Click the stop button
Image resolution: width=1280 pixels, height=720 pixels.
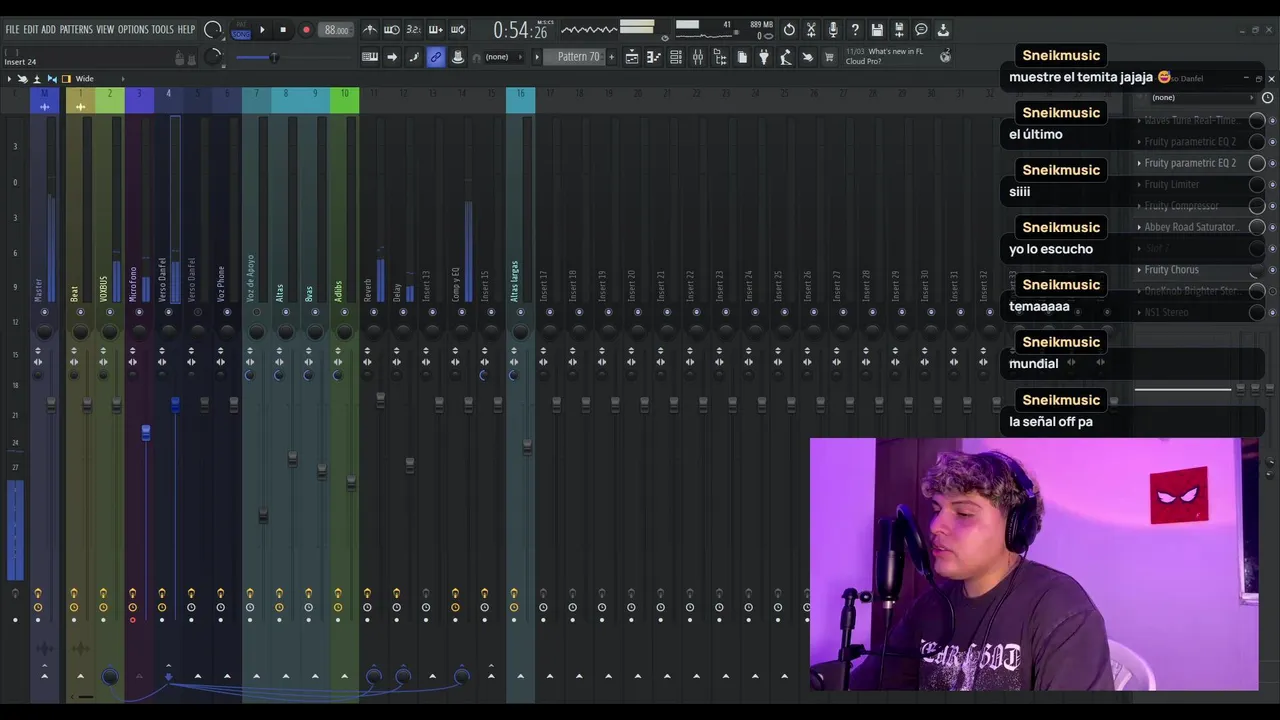coord(283,29)
